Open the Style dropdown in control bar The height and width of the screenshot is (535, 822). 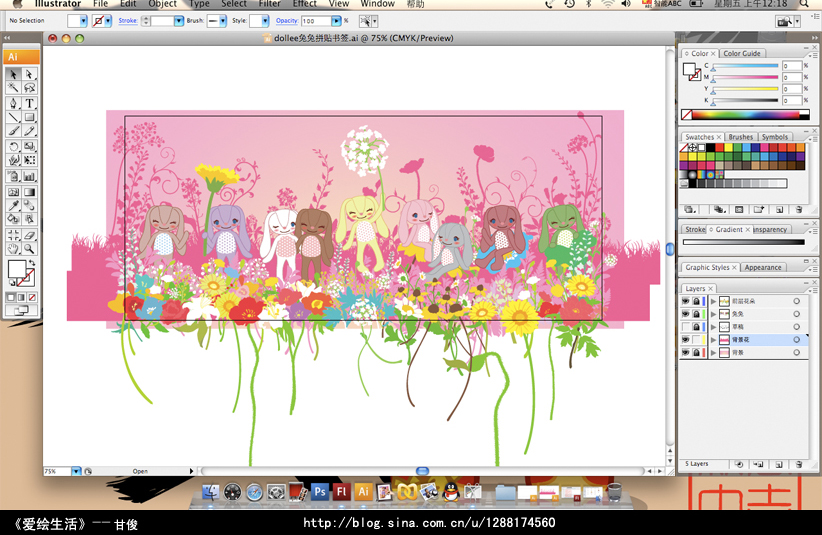tap(265, 21)
